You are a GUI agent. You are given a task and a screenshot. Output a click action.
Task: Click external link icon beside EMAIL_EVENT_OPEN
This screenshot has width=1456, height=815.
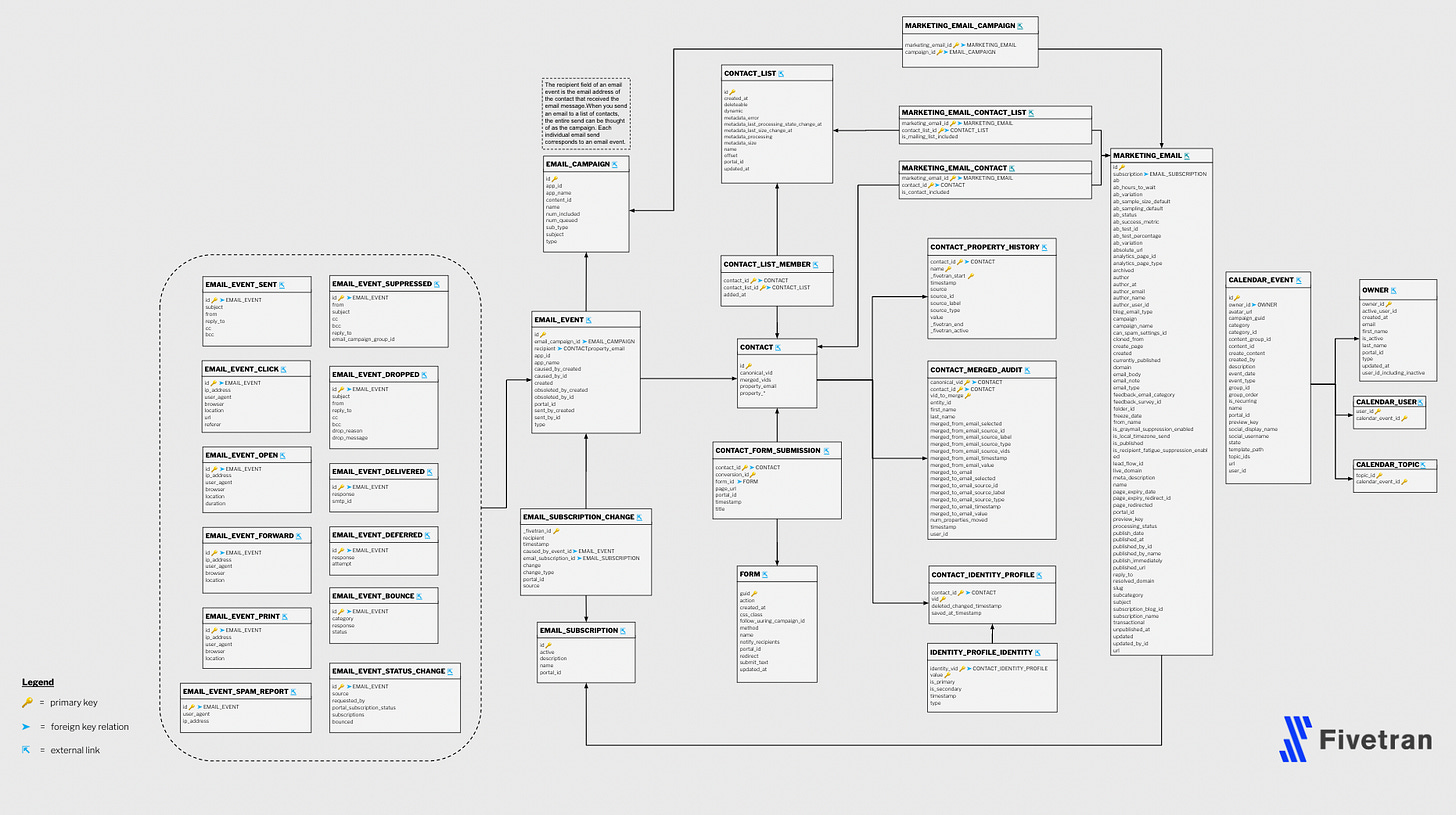283,455
